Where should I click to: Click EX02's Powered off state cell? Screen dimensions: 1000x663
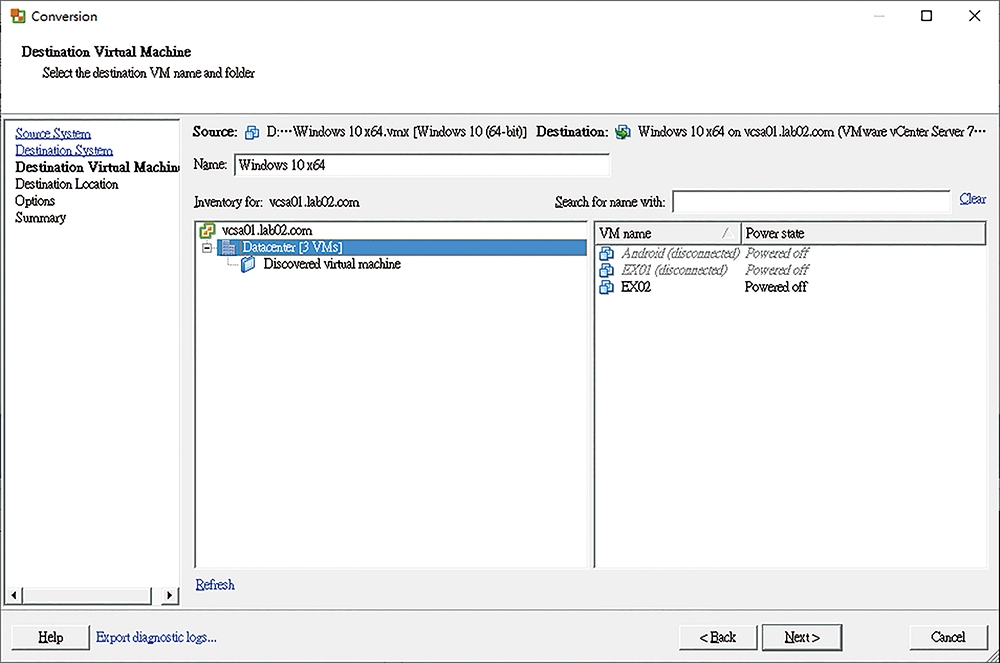click(x=776, y=288)
